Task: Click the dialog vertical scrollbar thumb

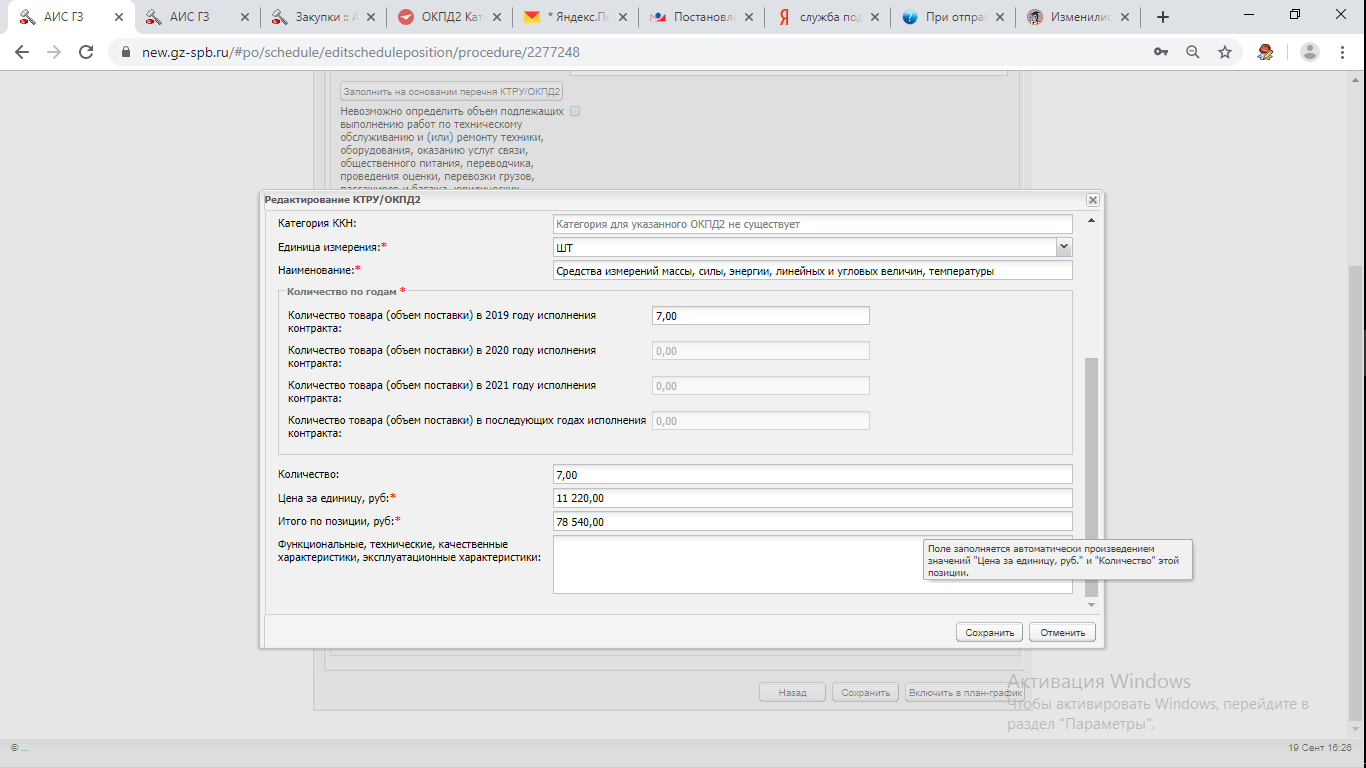Action: pos(1091,477)
